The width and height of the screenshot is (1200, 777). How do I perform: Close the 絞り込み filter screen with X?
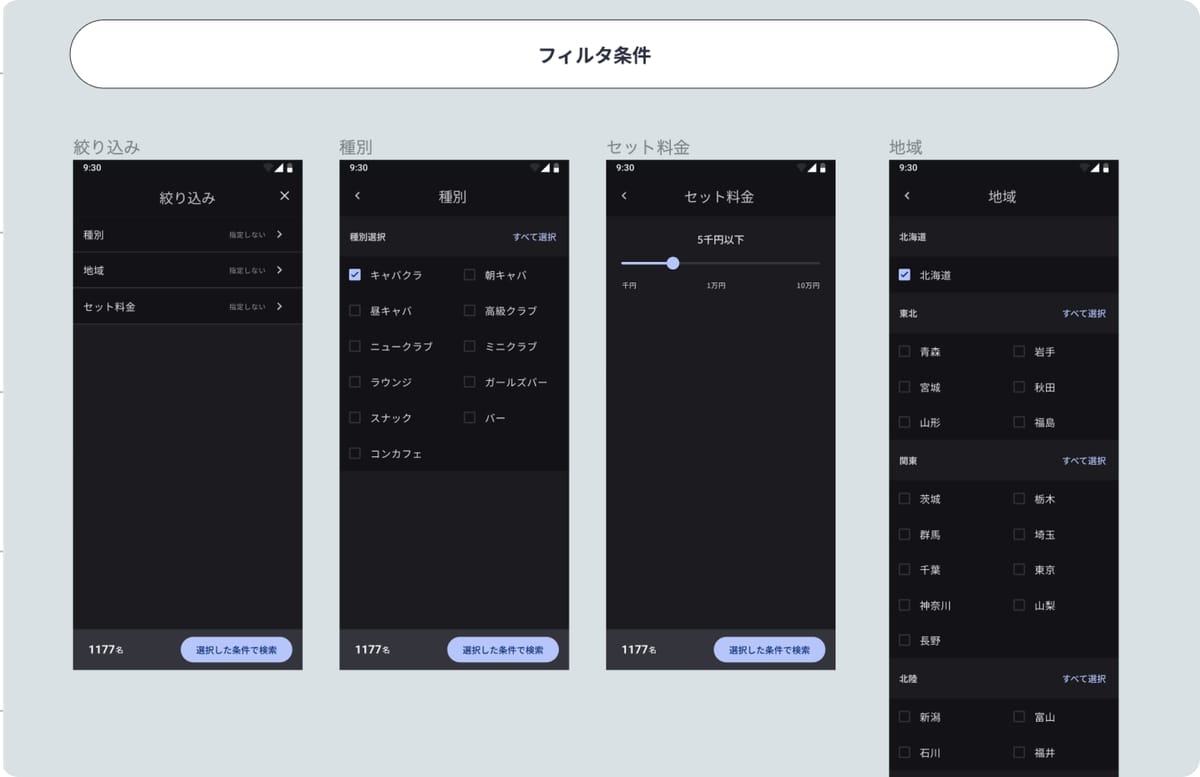point(284,196)
